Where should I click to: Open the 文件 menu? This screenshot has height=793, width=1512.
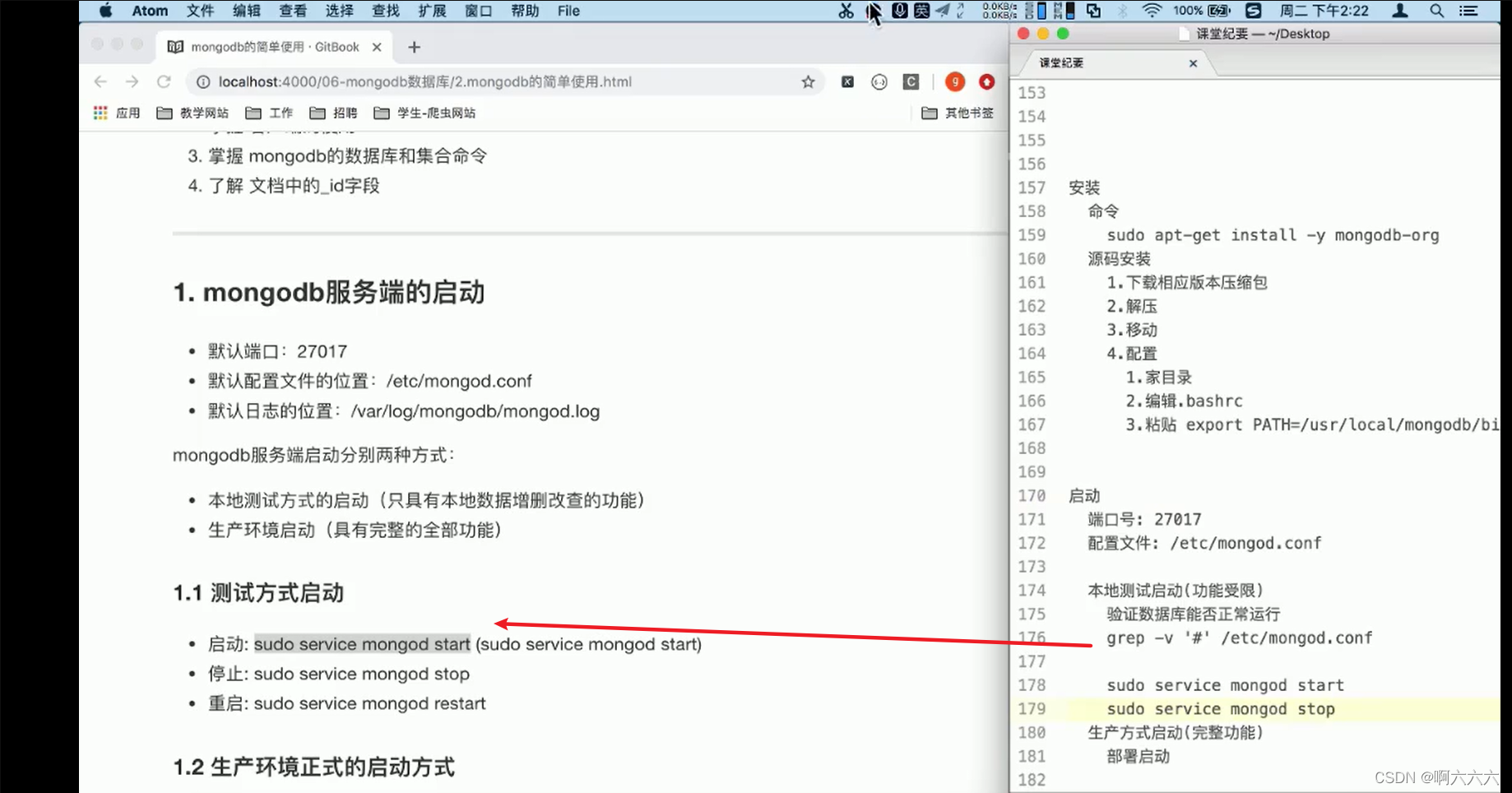point(200,11)
